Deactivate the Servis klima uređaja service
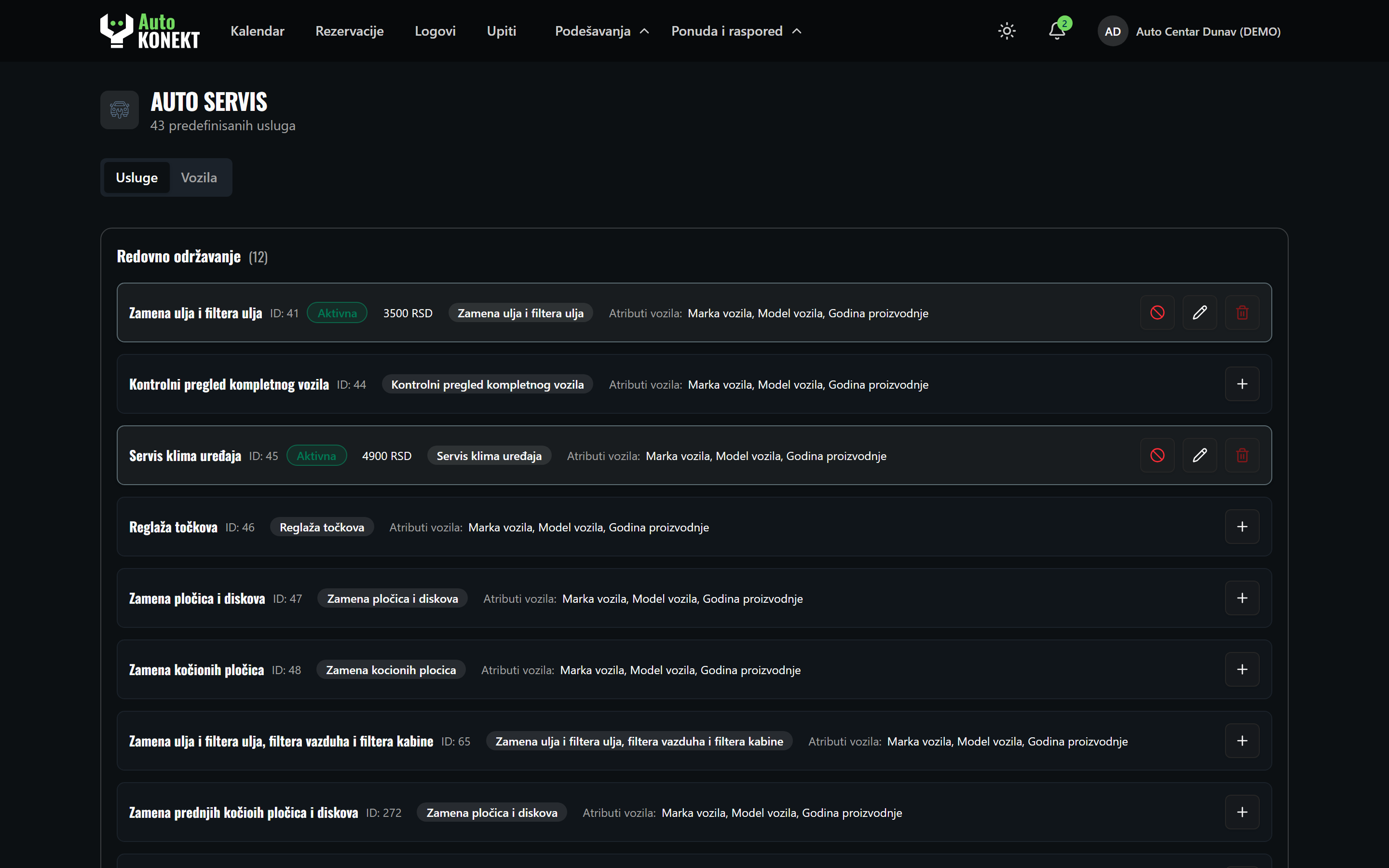This screenshot has height=868, width=1389. coord(1157,455)
